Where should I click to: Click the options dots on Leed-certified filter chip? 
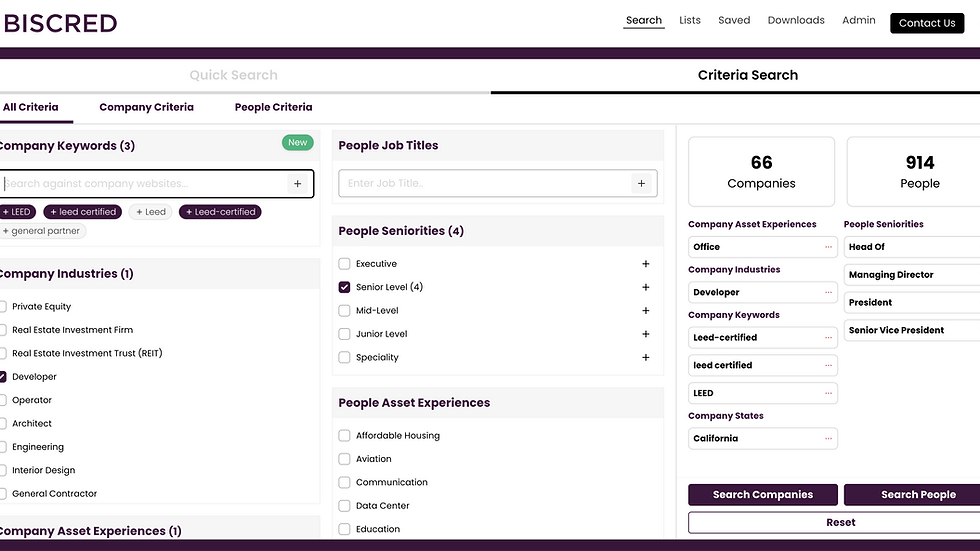(x=828, y=338)
